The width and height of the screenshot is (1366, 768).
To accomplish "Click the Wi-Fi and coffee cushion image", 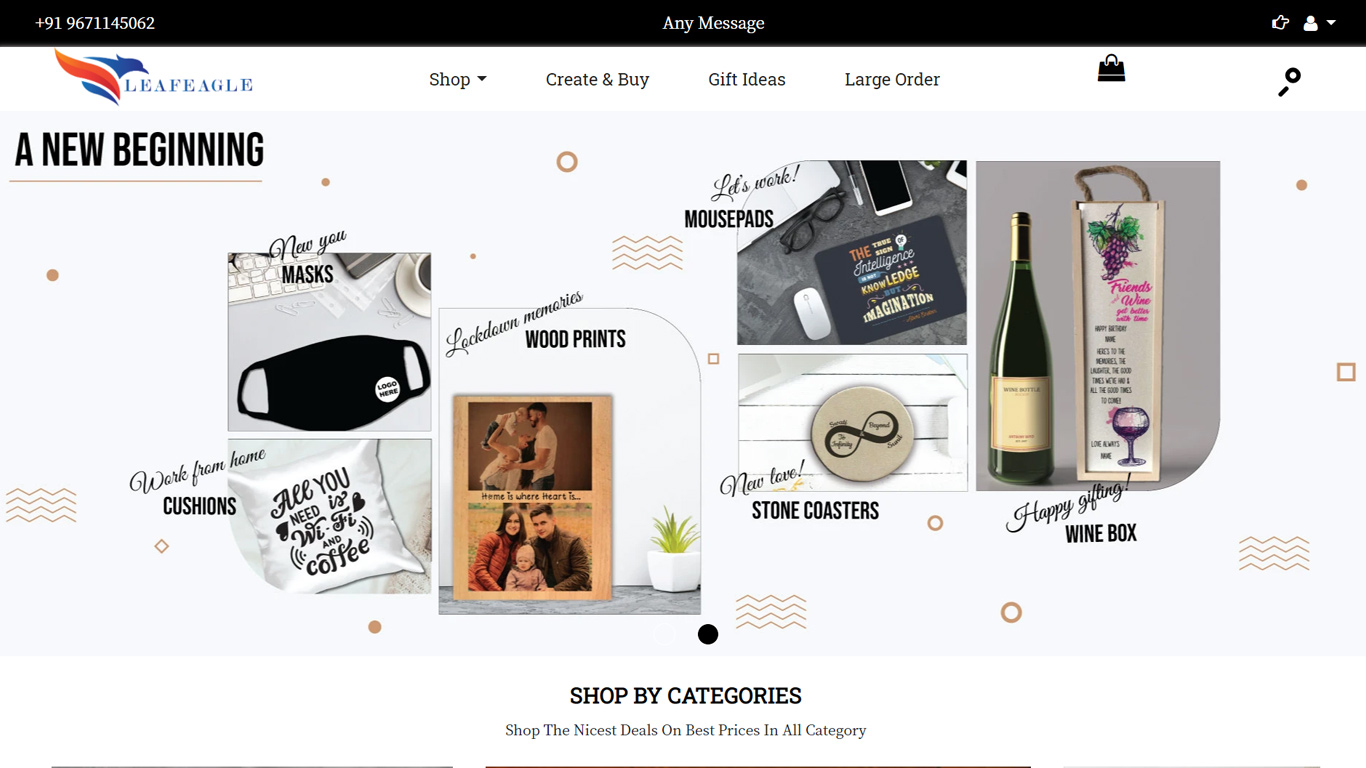I will [x=330, y=516].
